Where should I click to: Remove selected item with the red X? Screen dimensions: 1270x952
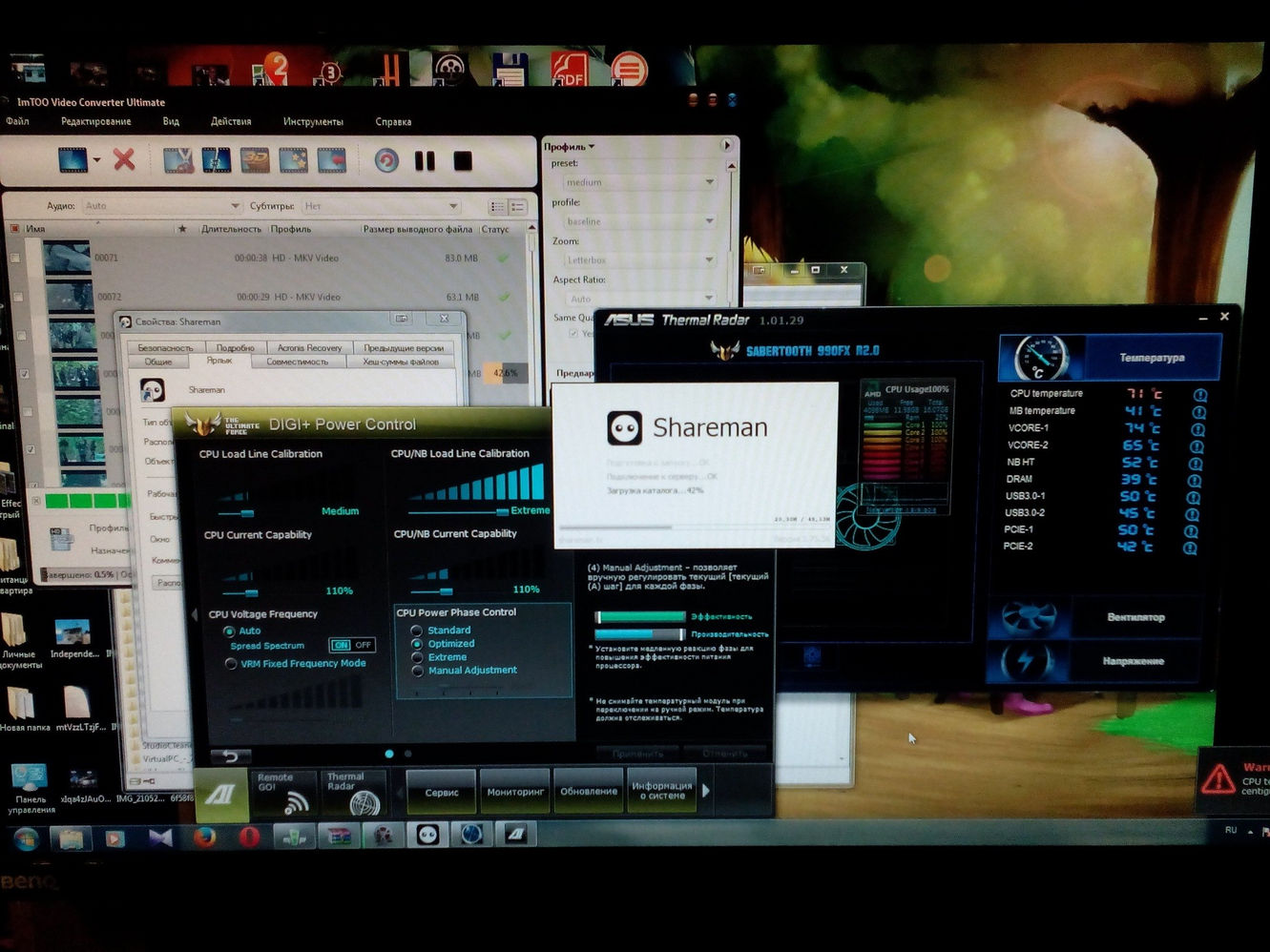click(124, 159)
